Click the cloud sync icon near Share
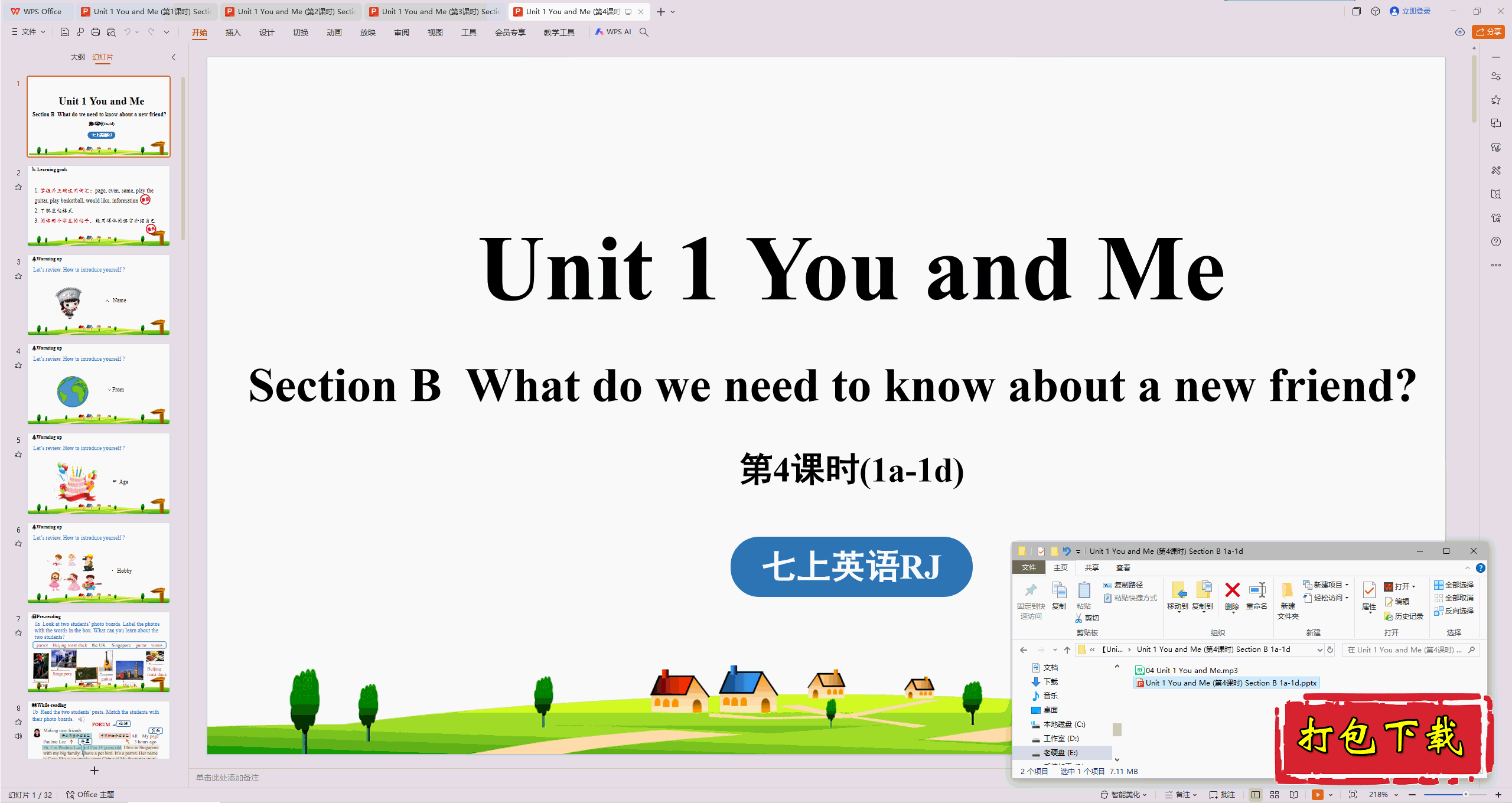Image resolution: width=1512 pixels, height=803 pixels. point(1460,32)
